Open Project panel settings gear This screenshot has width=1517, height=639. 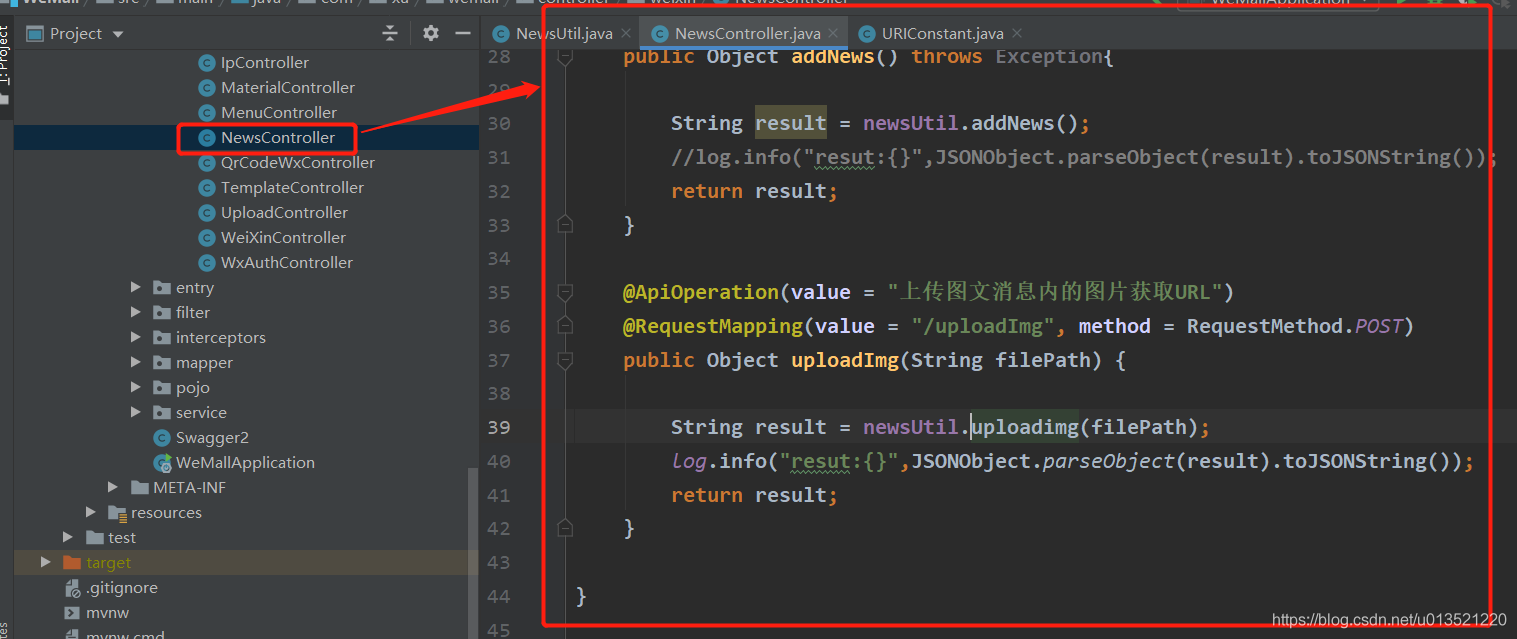tap(431, 33)
